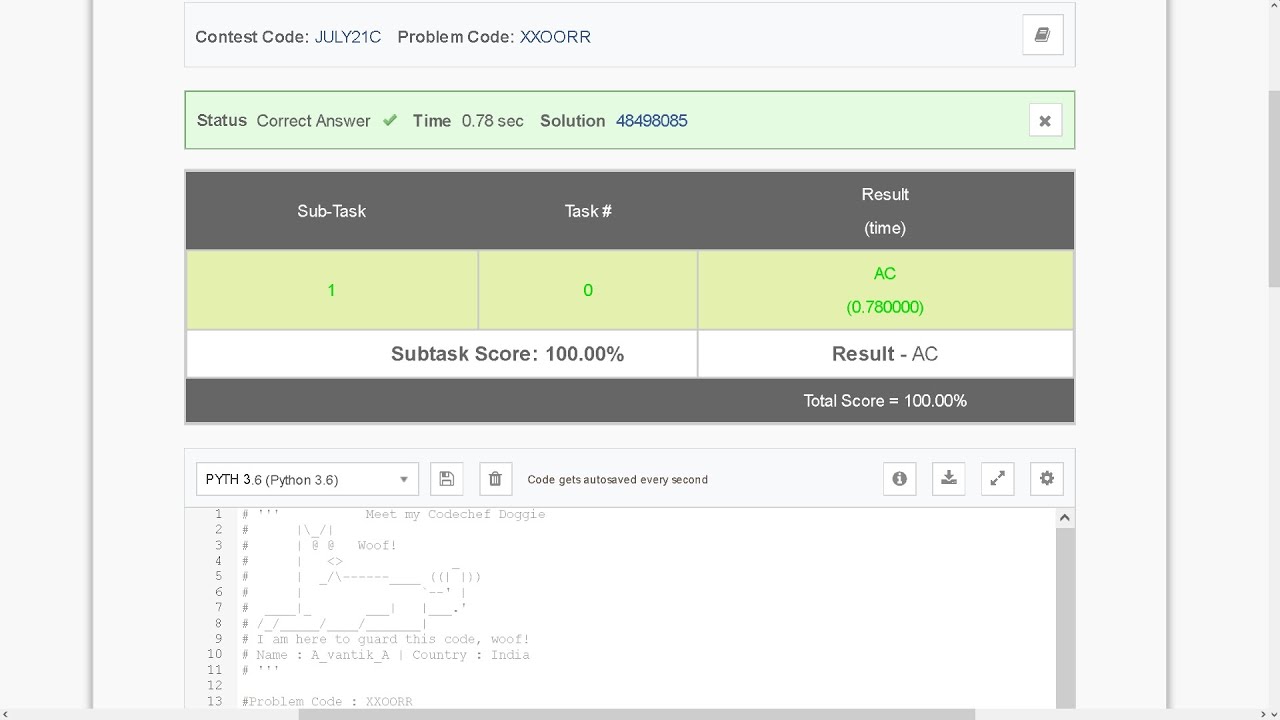The width and height of the screenshot is (1280, 720).
Task: Click the green check mark icon
Action: [x=390, y=121]
